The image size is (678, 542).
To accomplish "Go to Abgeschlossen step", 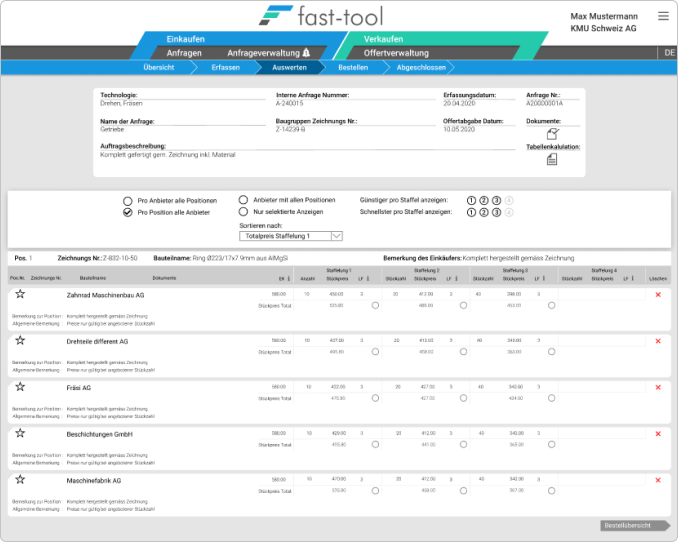I will coord(421,67).
